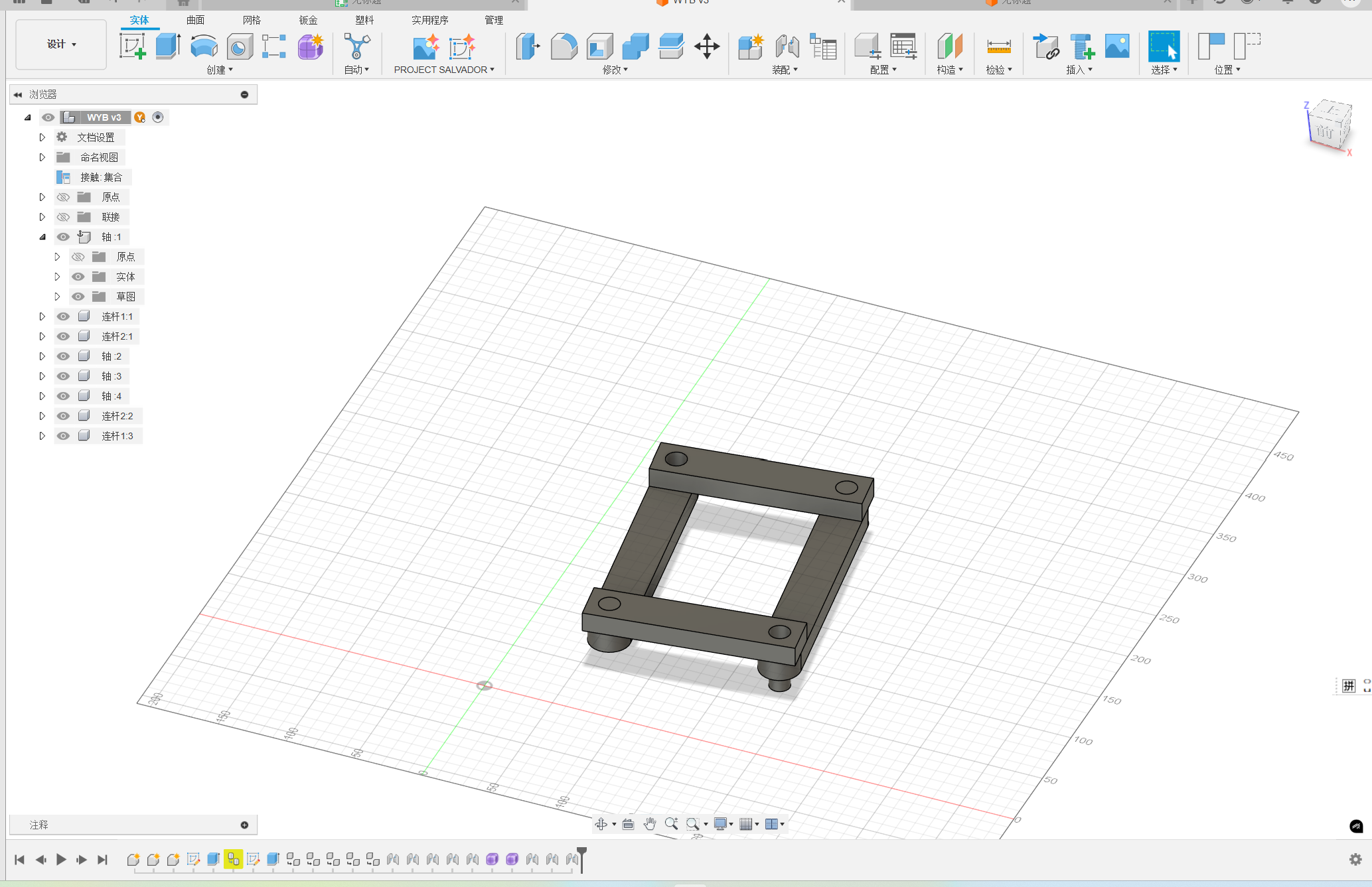1372x887 pixels.
Task: Click the Look At tool
Action: pyautogui.click(x=628, y=824)
